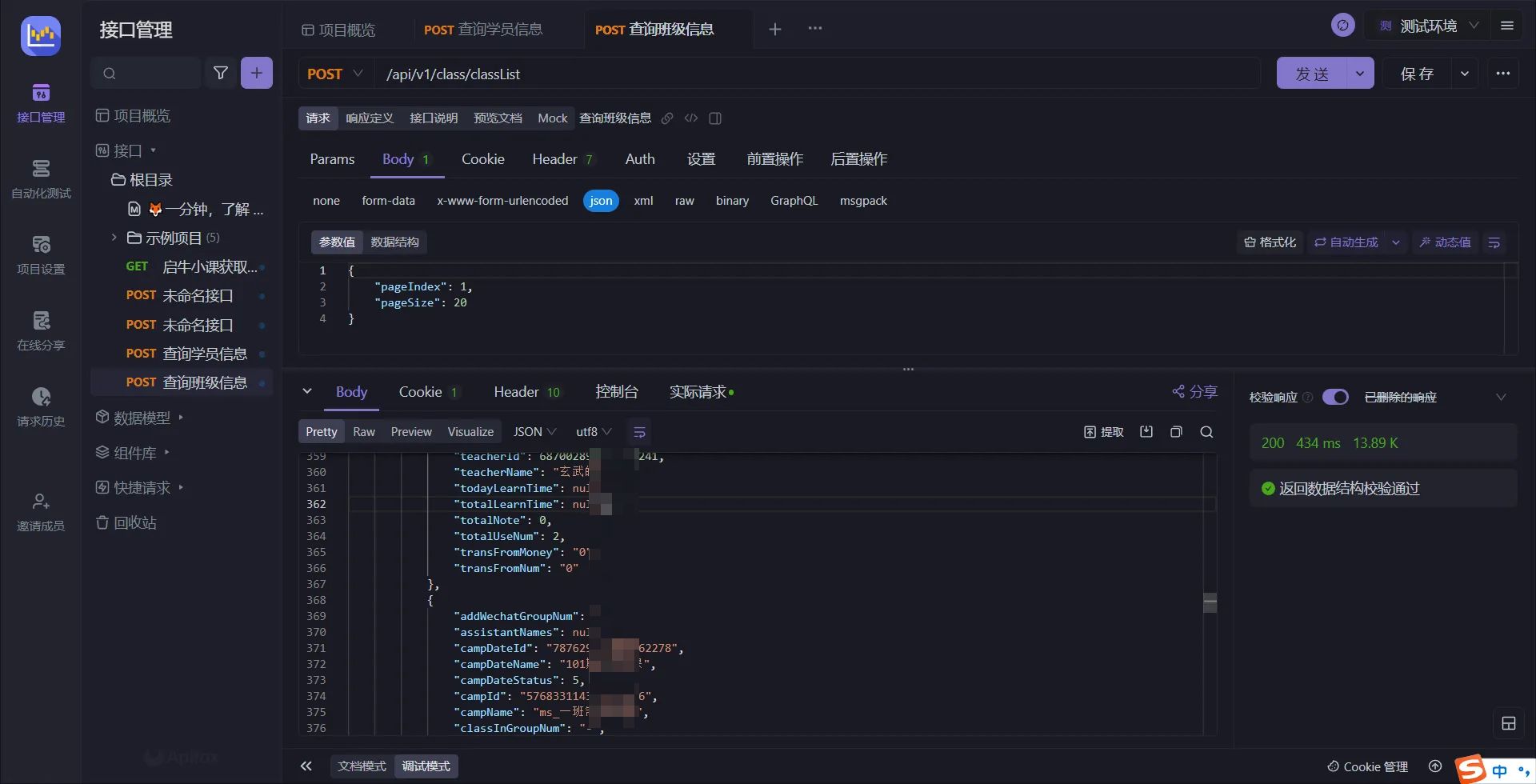
Task: Click the hamburger menu icon top right
Action: [x=1507, y=26]
